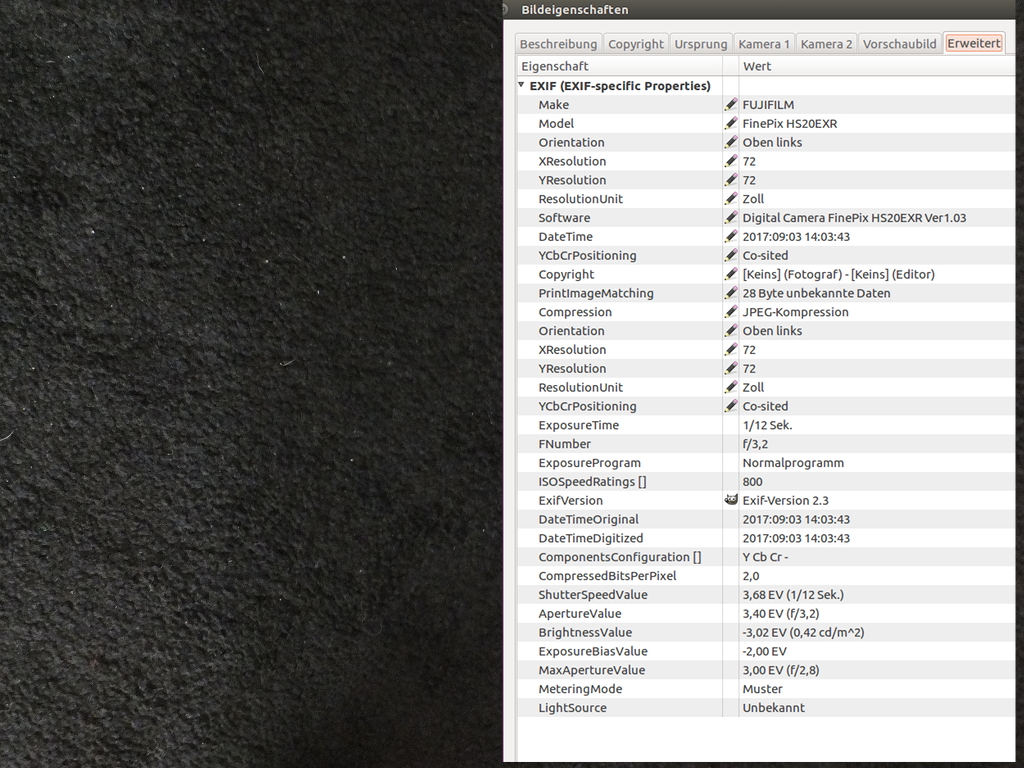The width and height of the screenshot is (1024, 768).
Task: Click the Eigenschaft column header
Action: (x=619, y=66)
